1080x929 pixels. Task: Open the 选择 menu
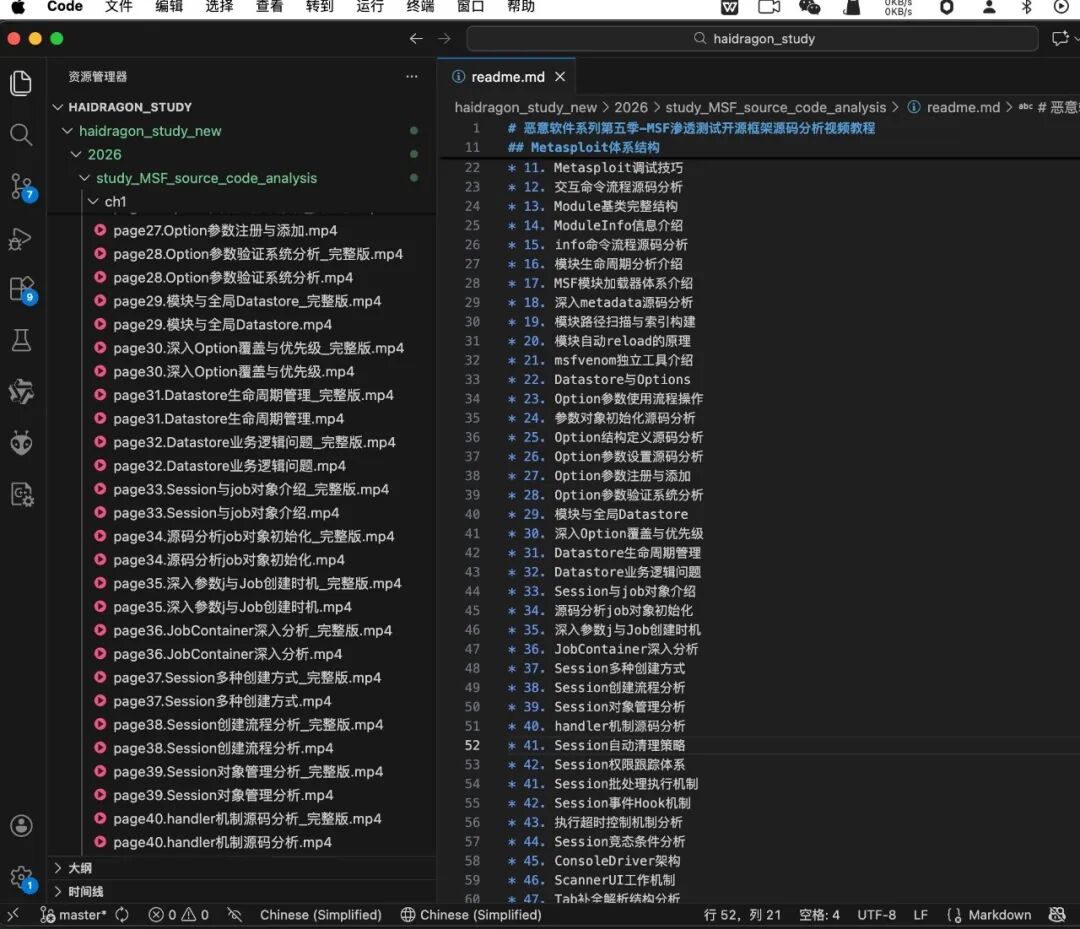click(x=219, y=6)
